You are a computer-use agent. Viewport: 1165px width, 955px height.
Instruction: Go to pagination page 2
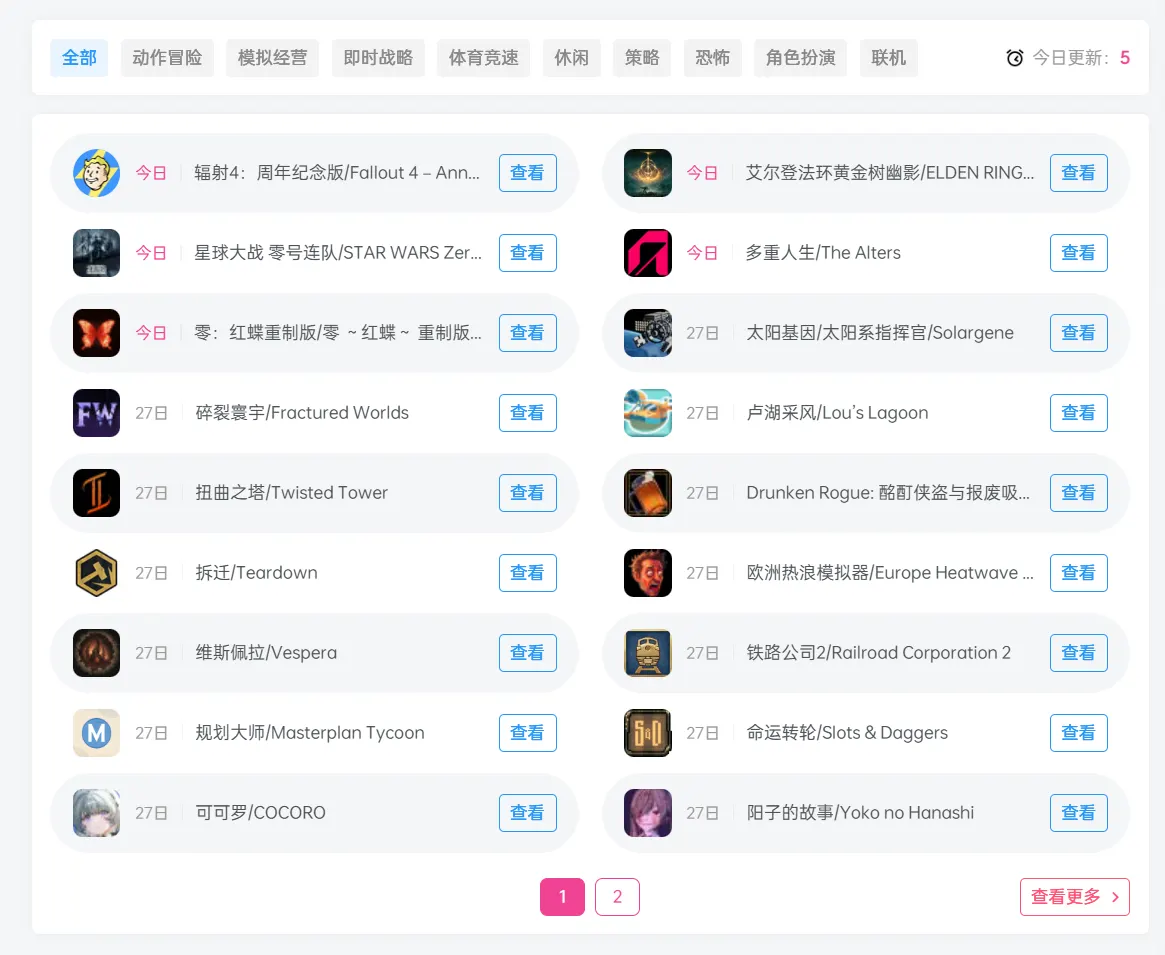coord(617,897)
